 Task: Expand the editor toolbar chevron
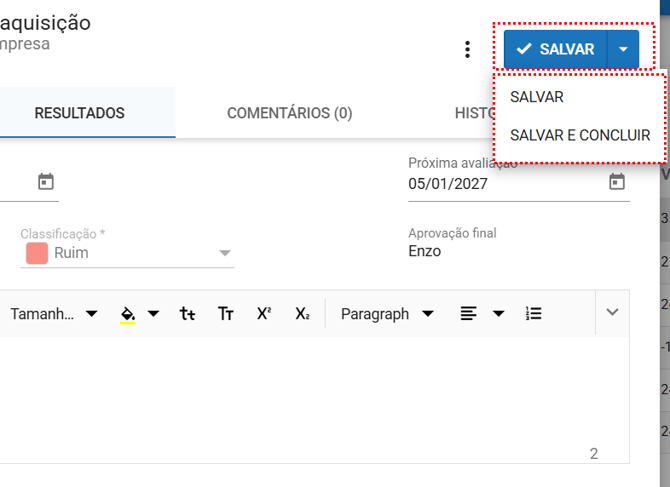[613, 313]
